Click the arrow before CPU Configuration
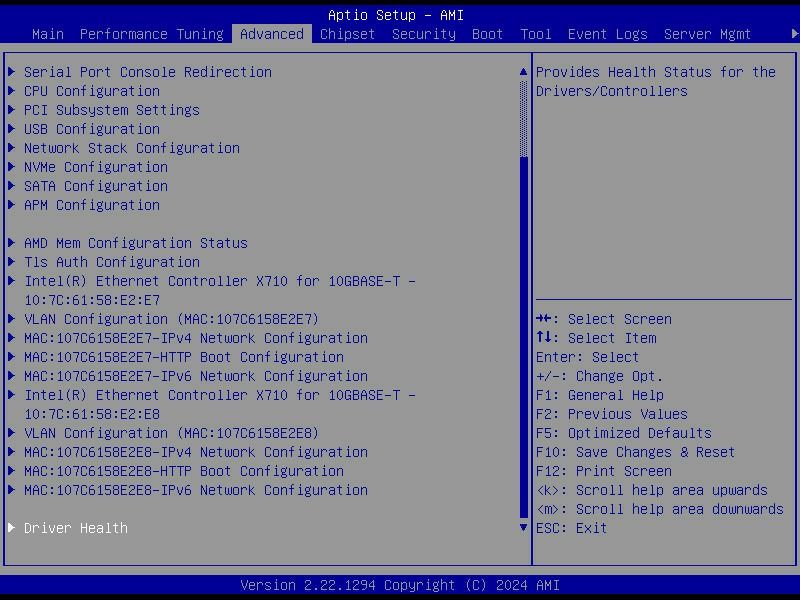The image size is (800, 600). pyautogui.click(x=12, y=91)
